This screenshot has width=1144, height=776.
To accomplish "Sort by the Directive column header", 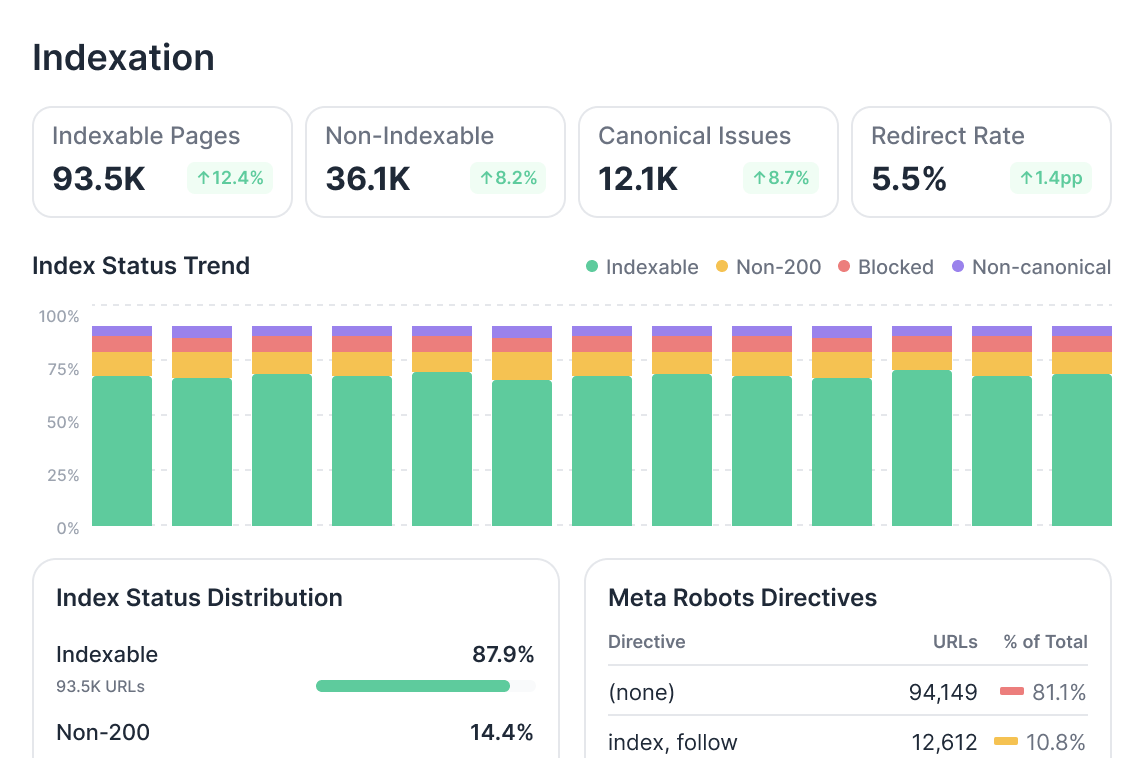I will [646, 642].
